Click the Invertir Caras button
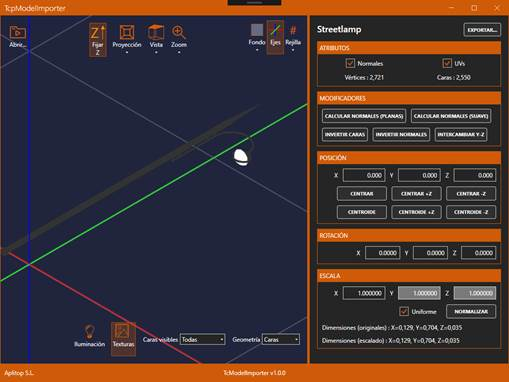 tap(345, 135)
